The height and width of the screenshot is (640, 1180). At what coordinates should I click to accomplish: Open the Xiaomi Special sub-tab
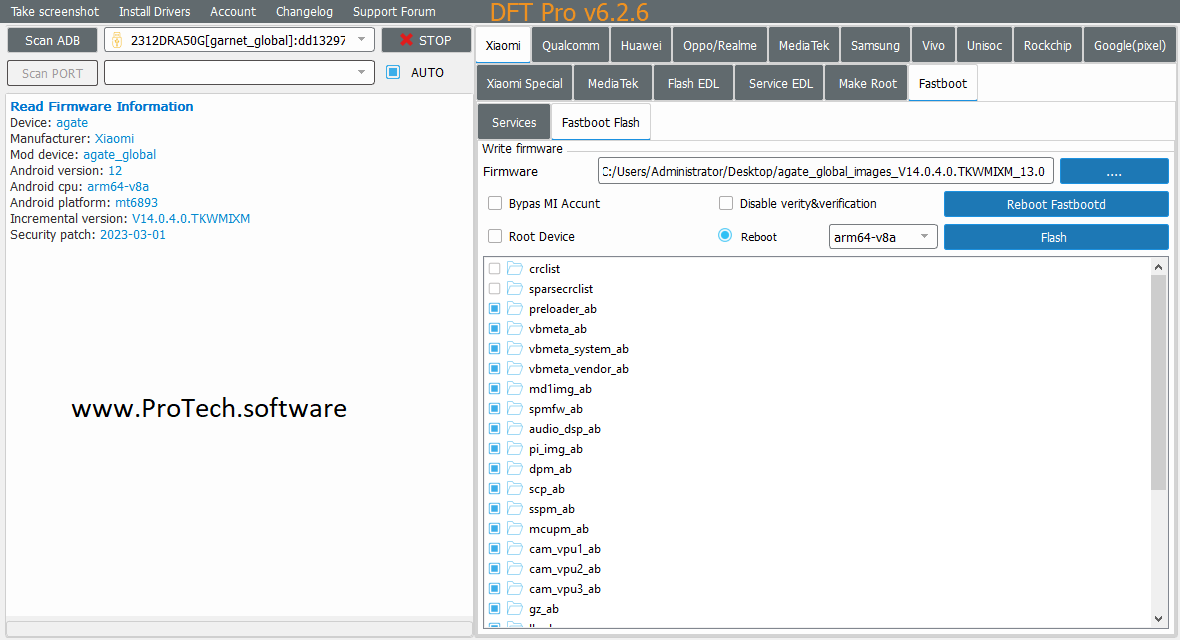coord(525,84)
